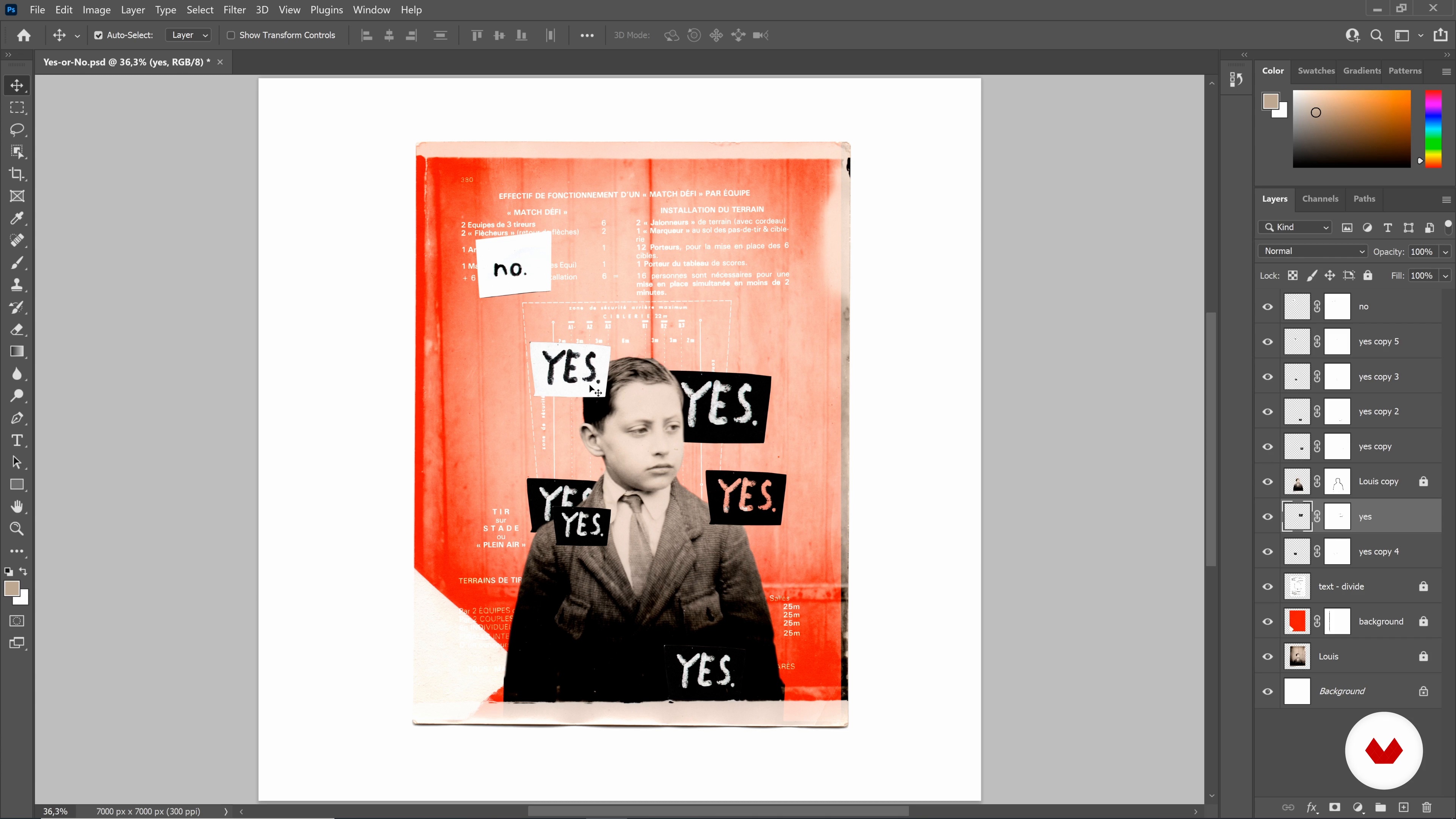1456x819 pixels.
Task: Pick a color in the Color panel field
Action: pos(1351,129)
